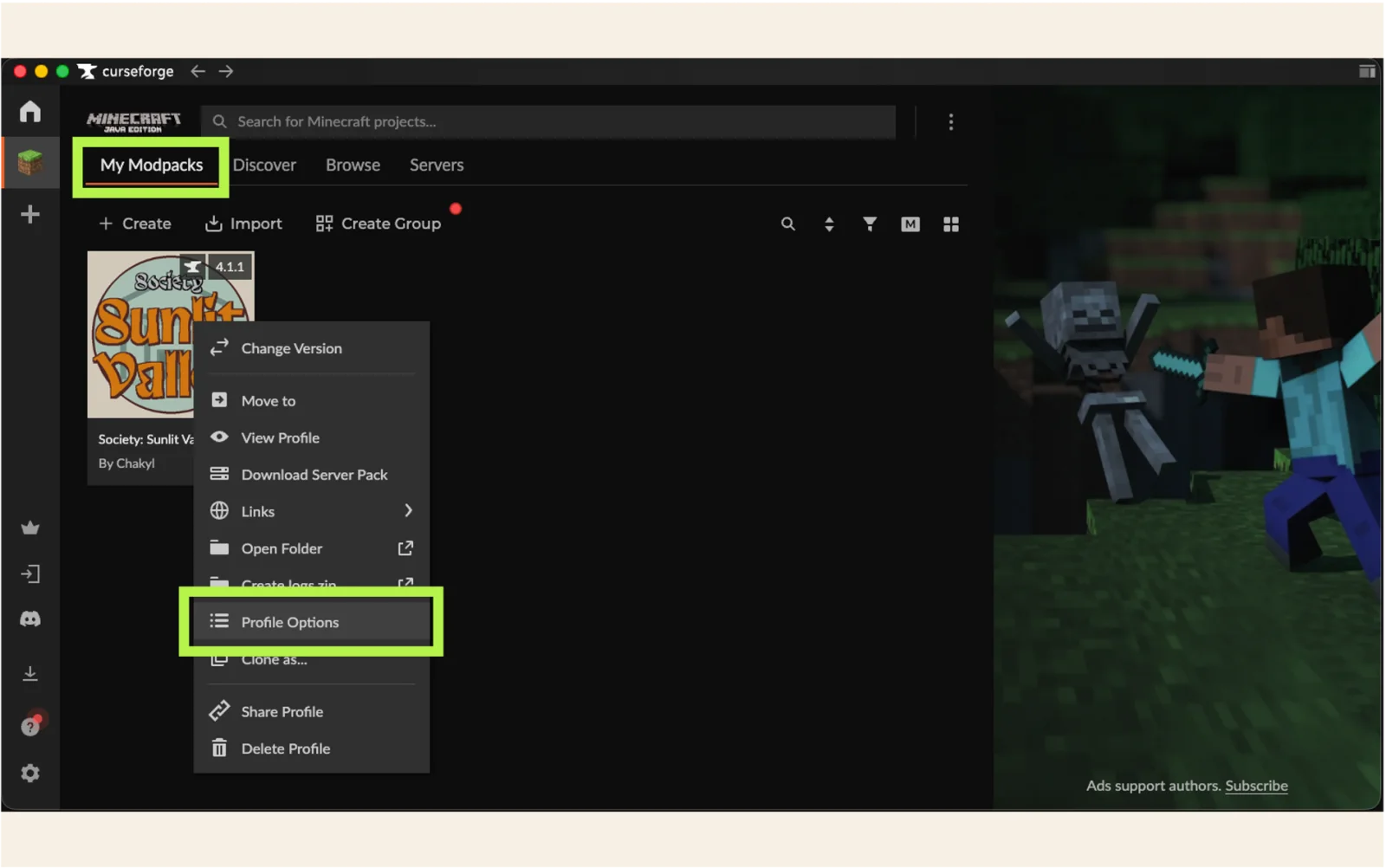Open the Browse tab
Image resolution: width=1386 pixels, height=868 pixels.
pos(353,165)
